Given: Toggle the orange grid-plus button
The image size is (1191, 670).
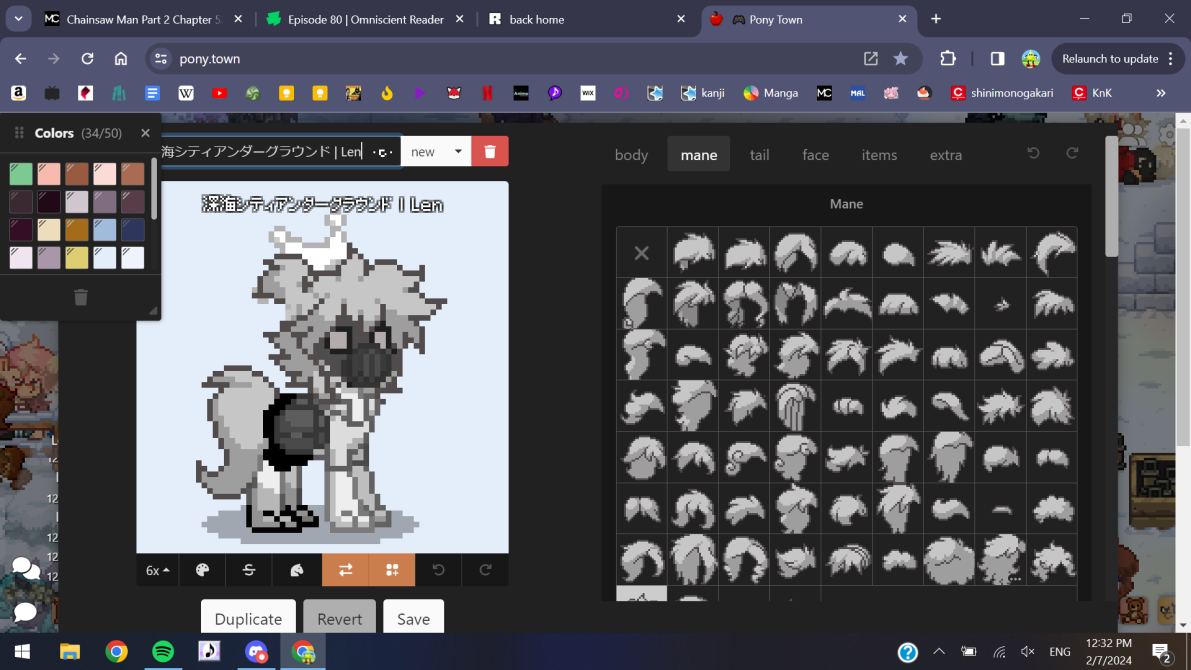Looking at the screenshot, I should pyautogui.click(x=392, y=570).
